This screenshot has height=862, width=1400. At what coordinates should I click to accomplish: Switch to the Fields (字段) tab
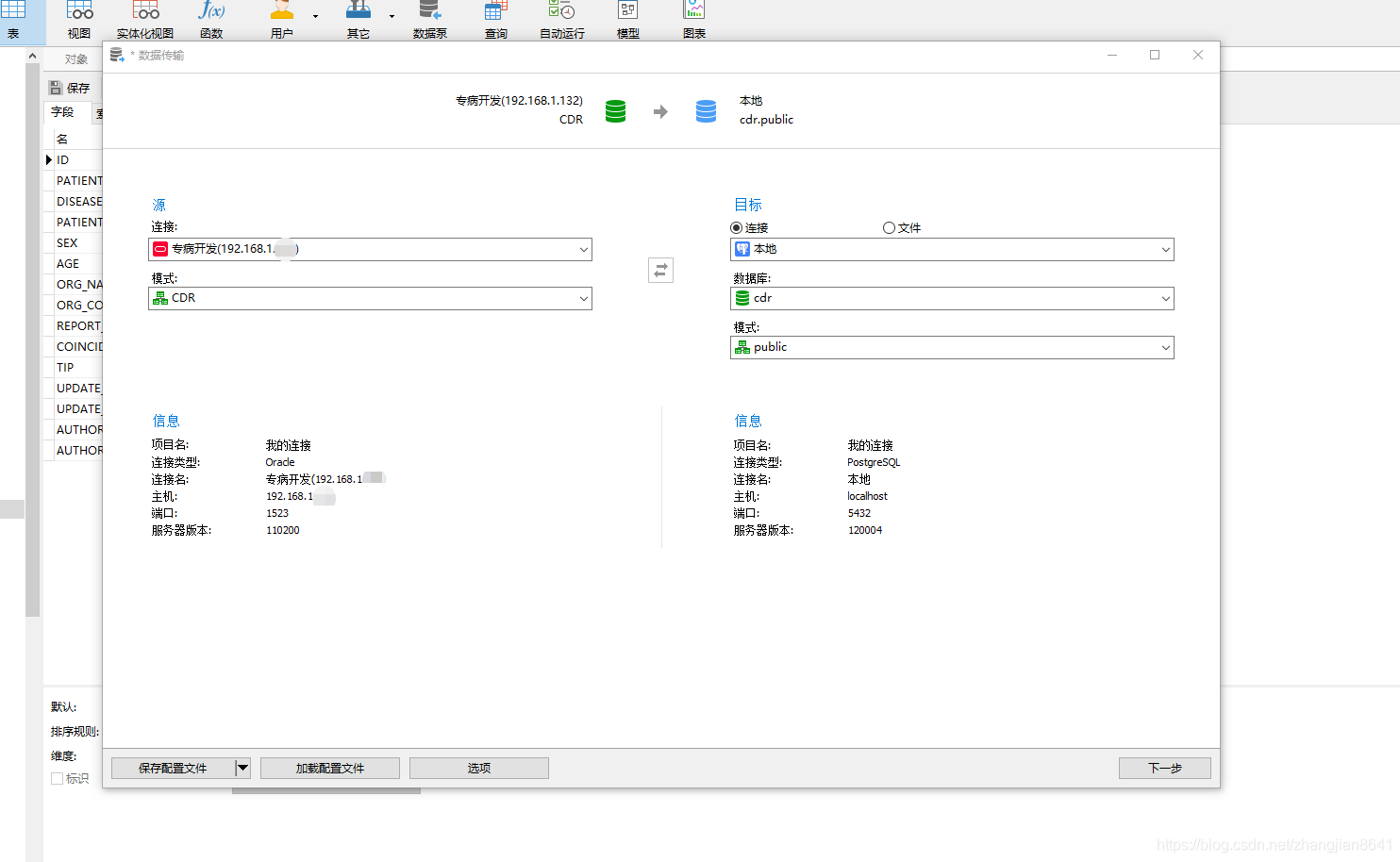(63, 112)
